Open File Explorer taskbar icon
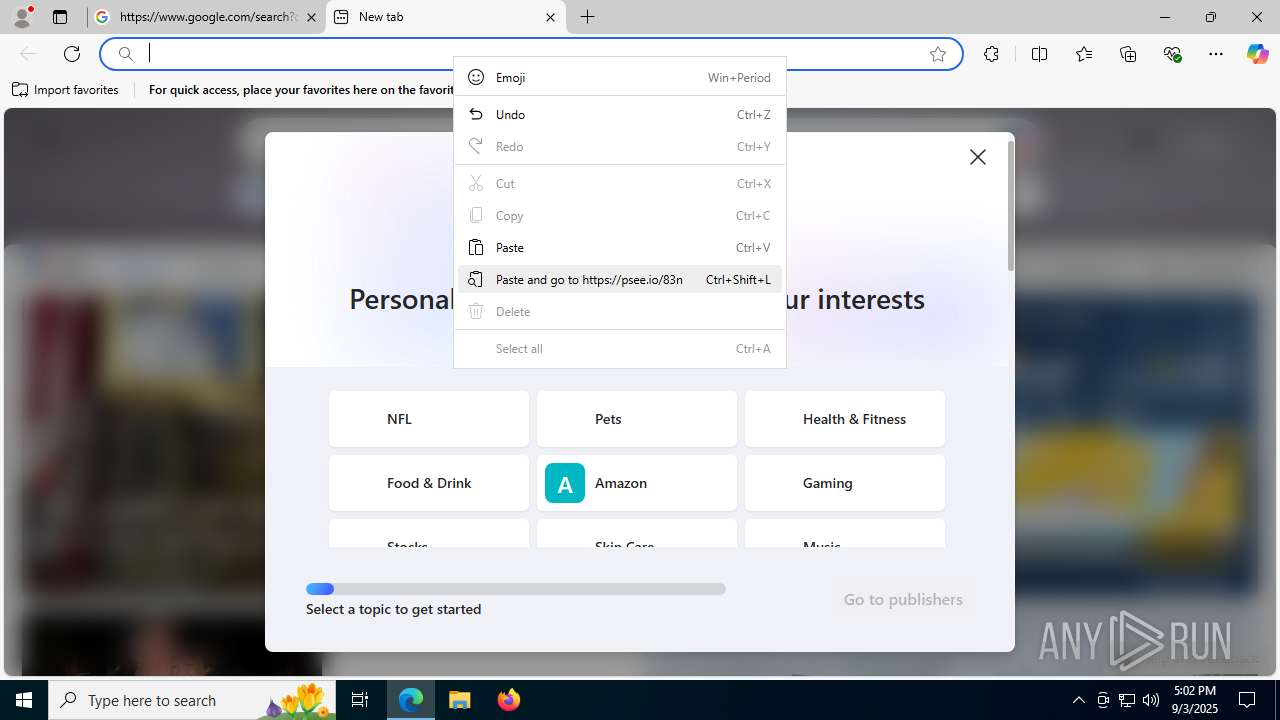The width and height of the screenshot is (1280, 720). pyautogui.click(x=459, y=700)
